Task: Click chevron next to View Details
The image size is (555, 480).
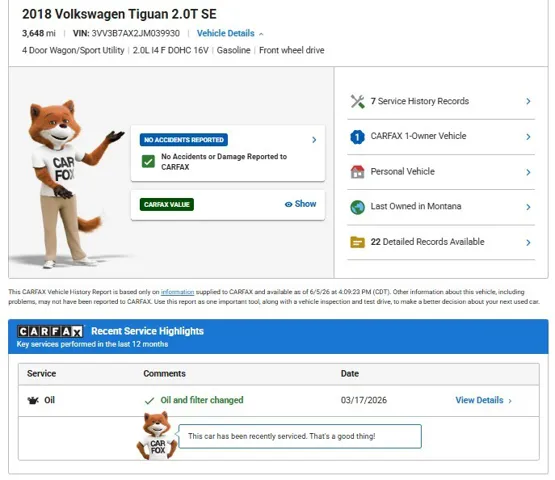Action: click(510, 401)
